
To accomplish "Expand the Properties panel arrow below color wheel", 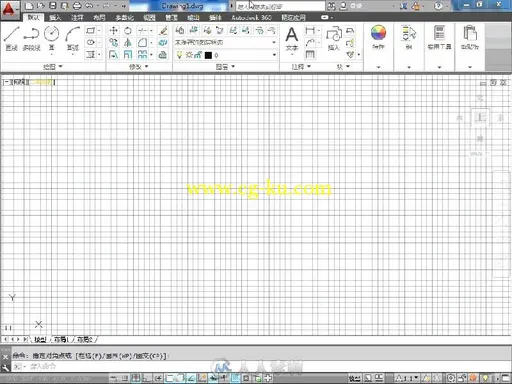I will click(378, 67).
